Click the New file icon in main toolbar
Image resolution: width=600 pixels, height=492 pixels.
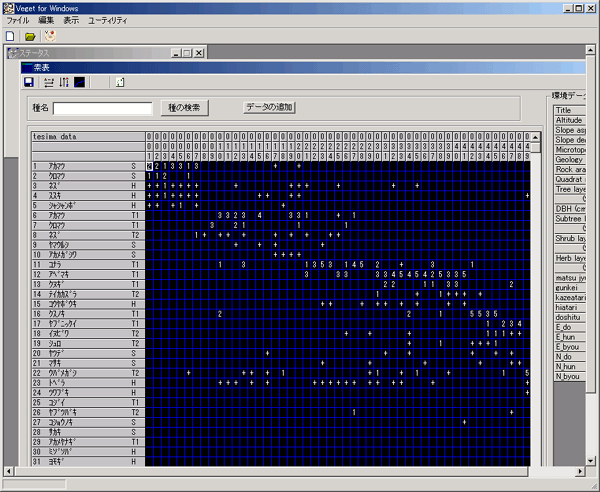(x=10, y=36)
